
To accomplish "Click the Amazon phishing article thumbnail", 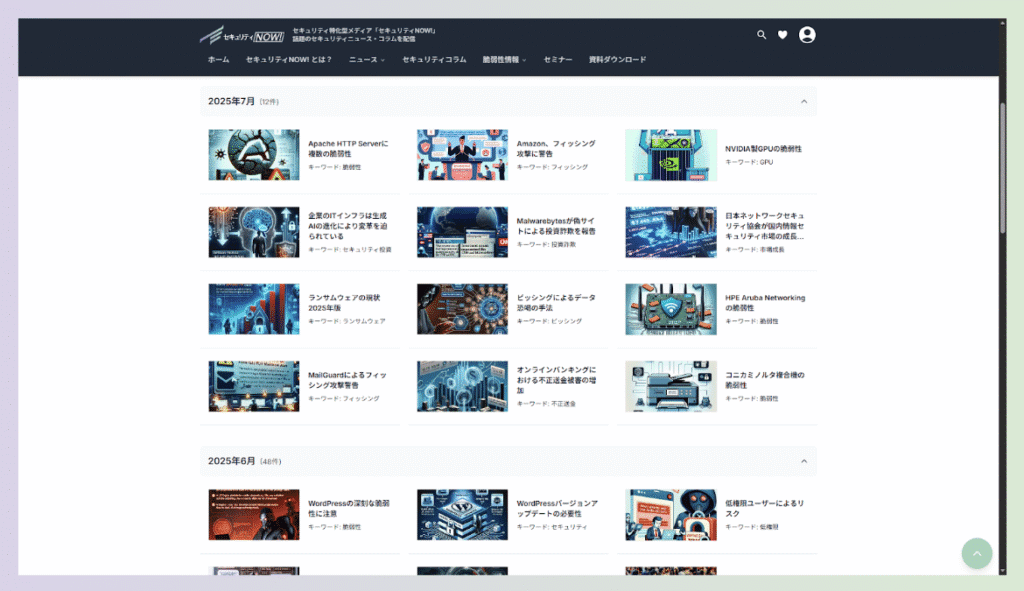I will click(x=461, y=155).
